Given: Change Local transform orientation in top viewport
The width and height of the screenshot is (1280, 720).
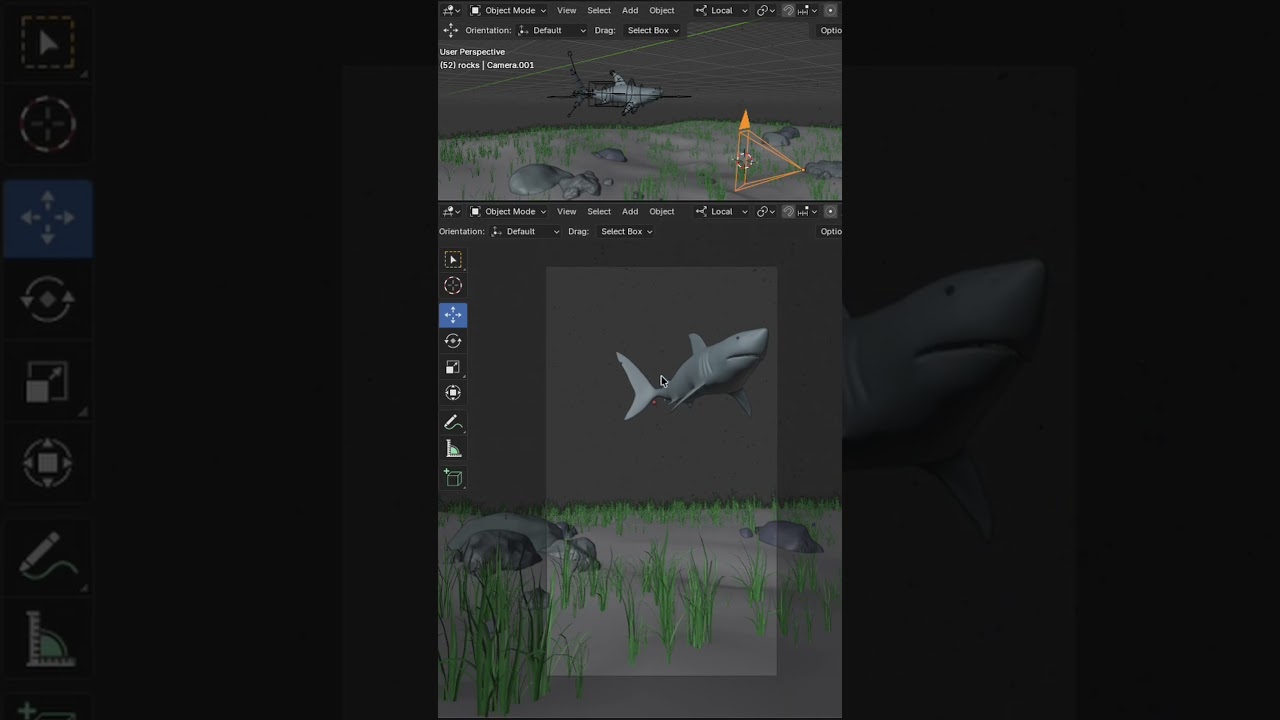Looking at the screenshot, I should (721, 10).
